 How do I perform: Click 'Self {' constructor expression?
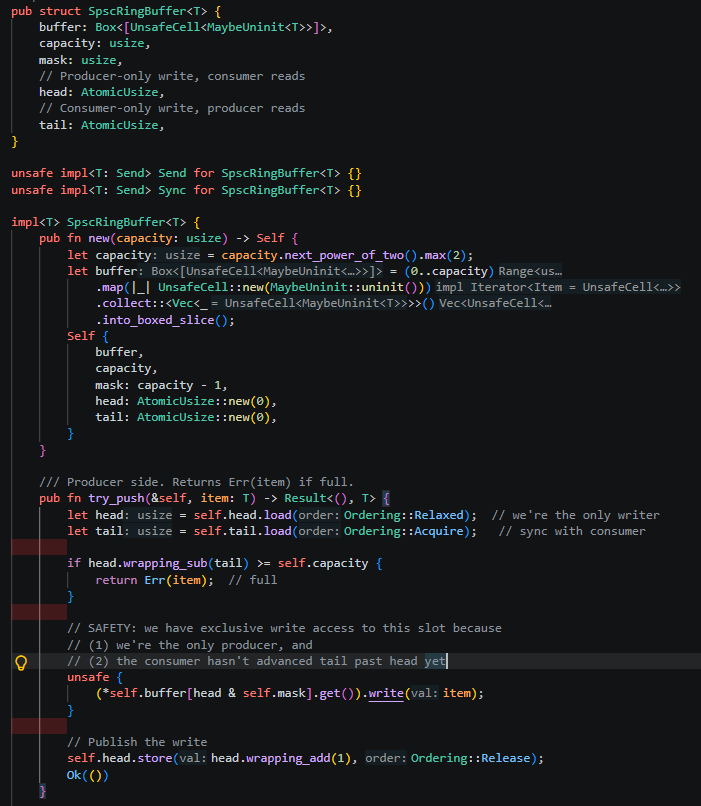coord(87,336)
